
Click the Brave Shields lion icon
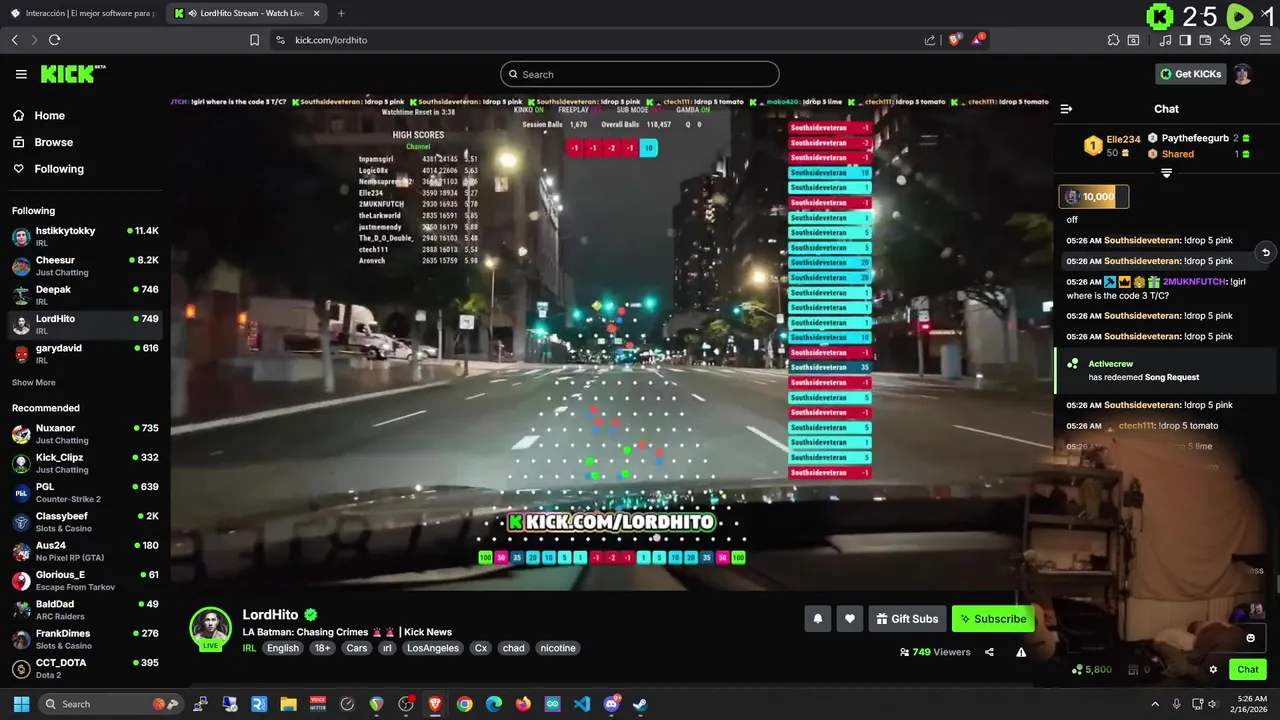coord(954,40)
